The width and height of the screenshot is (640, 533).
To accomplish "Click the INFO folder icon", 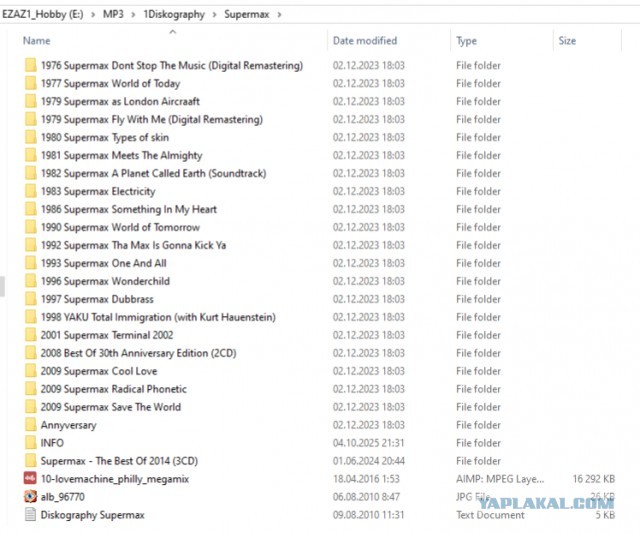I will (x=31, y=442).
